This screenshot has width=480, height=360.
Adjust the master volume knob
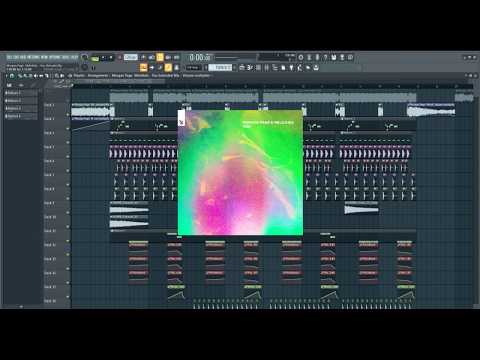coord(85,57)
